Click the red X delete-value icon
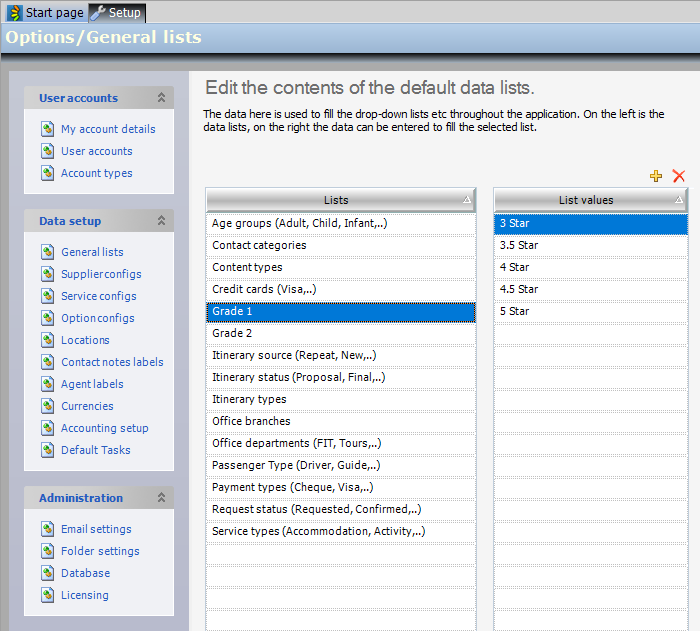This screenshot has height=631, width=700. [x=679, y=176]
